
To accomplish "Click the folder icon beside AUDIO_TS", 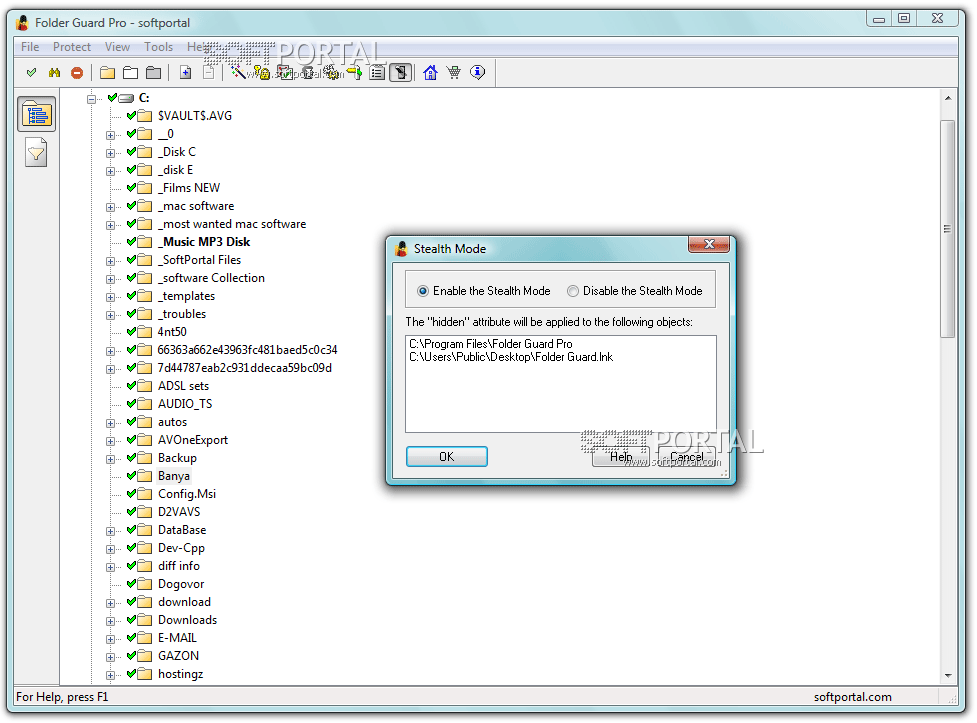I will 145,404.
